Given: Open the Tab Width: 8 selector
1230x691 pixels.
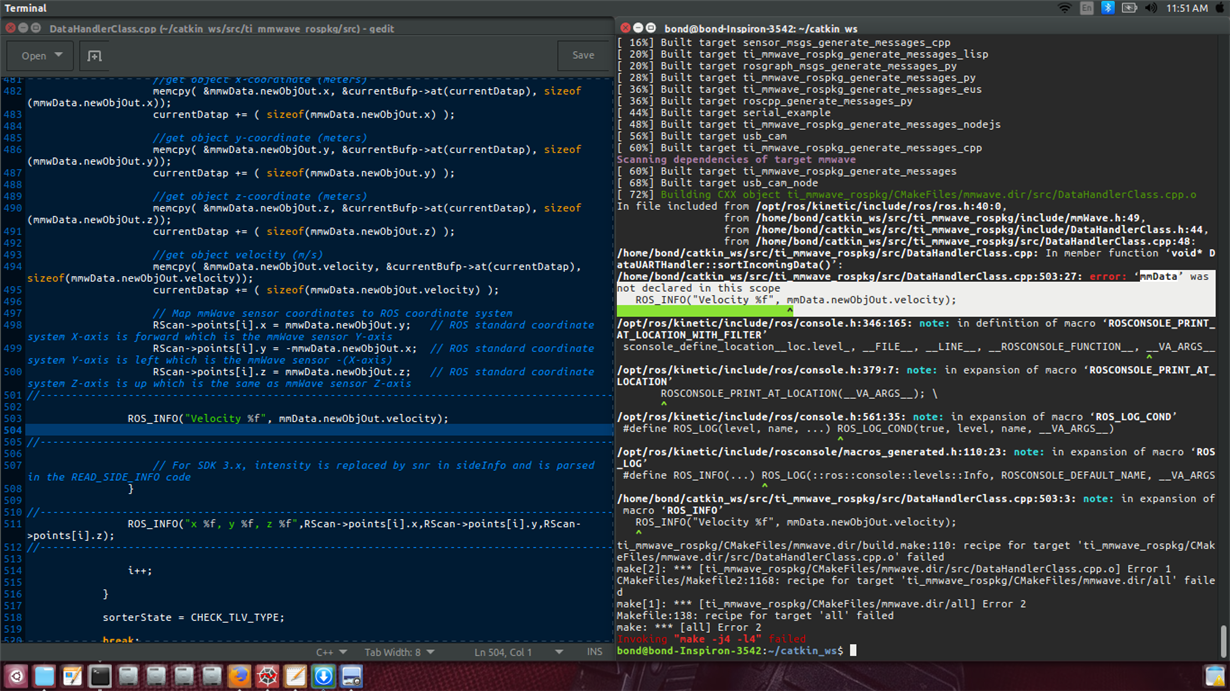Looking at the screenshot, I should point(399,652).
